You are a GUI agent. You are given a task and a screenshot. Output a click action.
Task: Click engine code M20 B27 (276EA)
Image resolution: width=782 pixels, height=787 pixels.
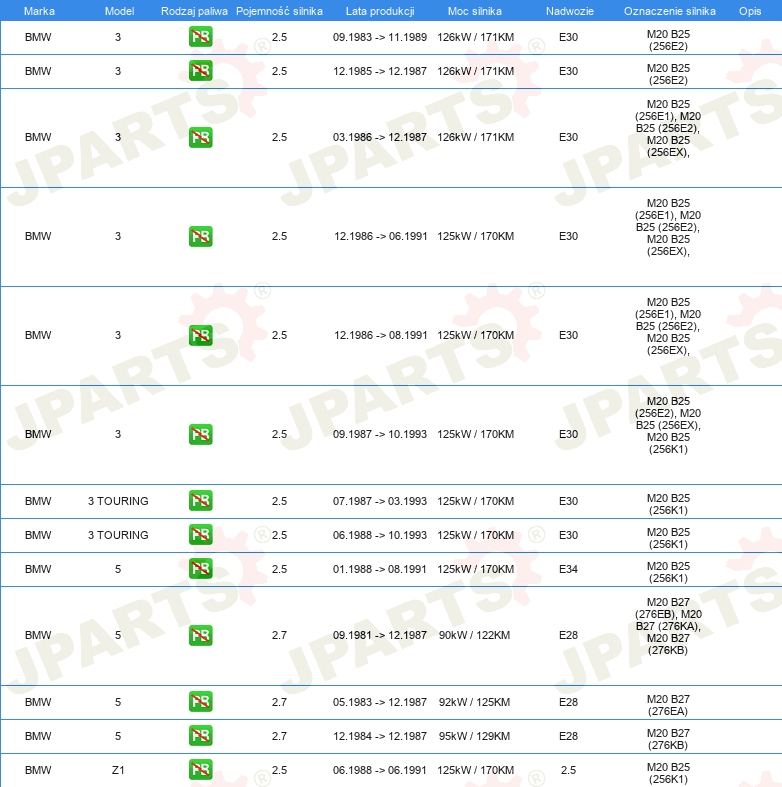(x=668, y=705)
